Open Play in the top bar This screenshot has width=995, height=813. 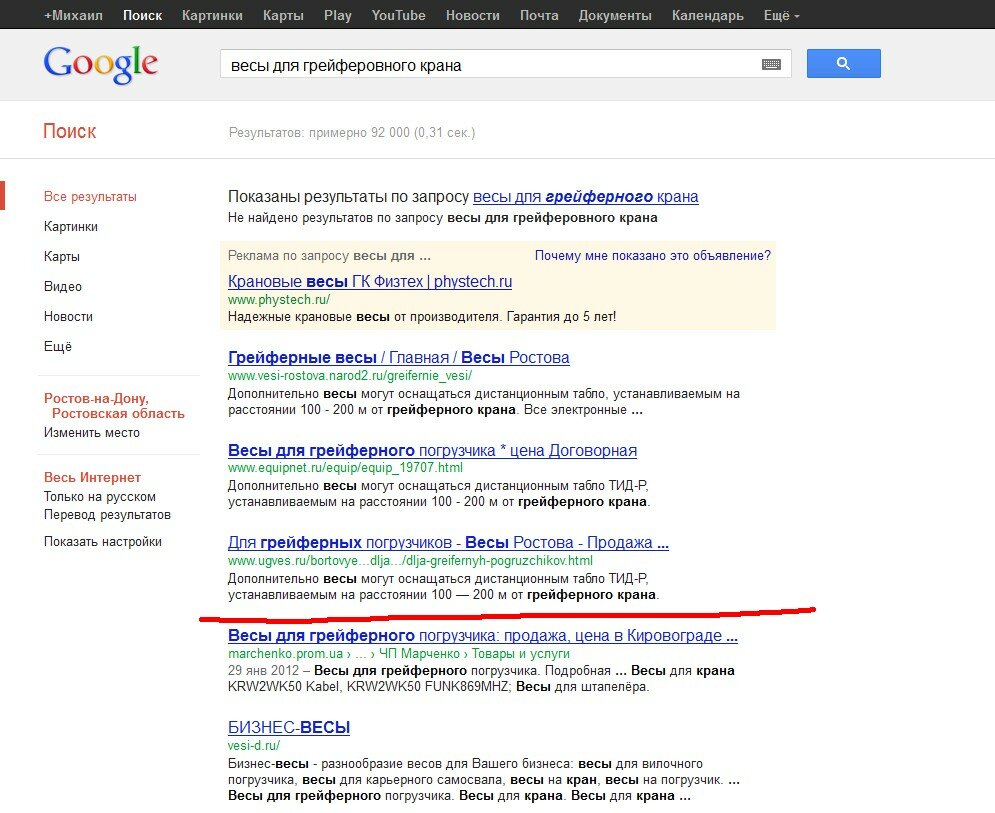pos(338,15)
